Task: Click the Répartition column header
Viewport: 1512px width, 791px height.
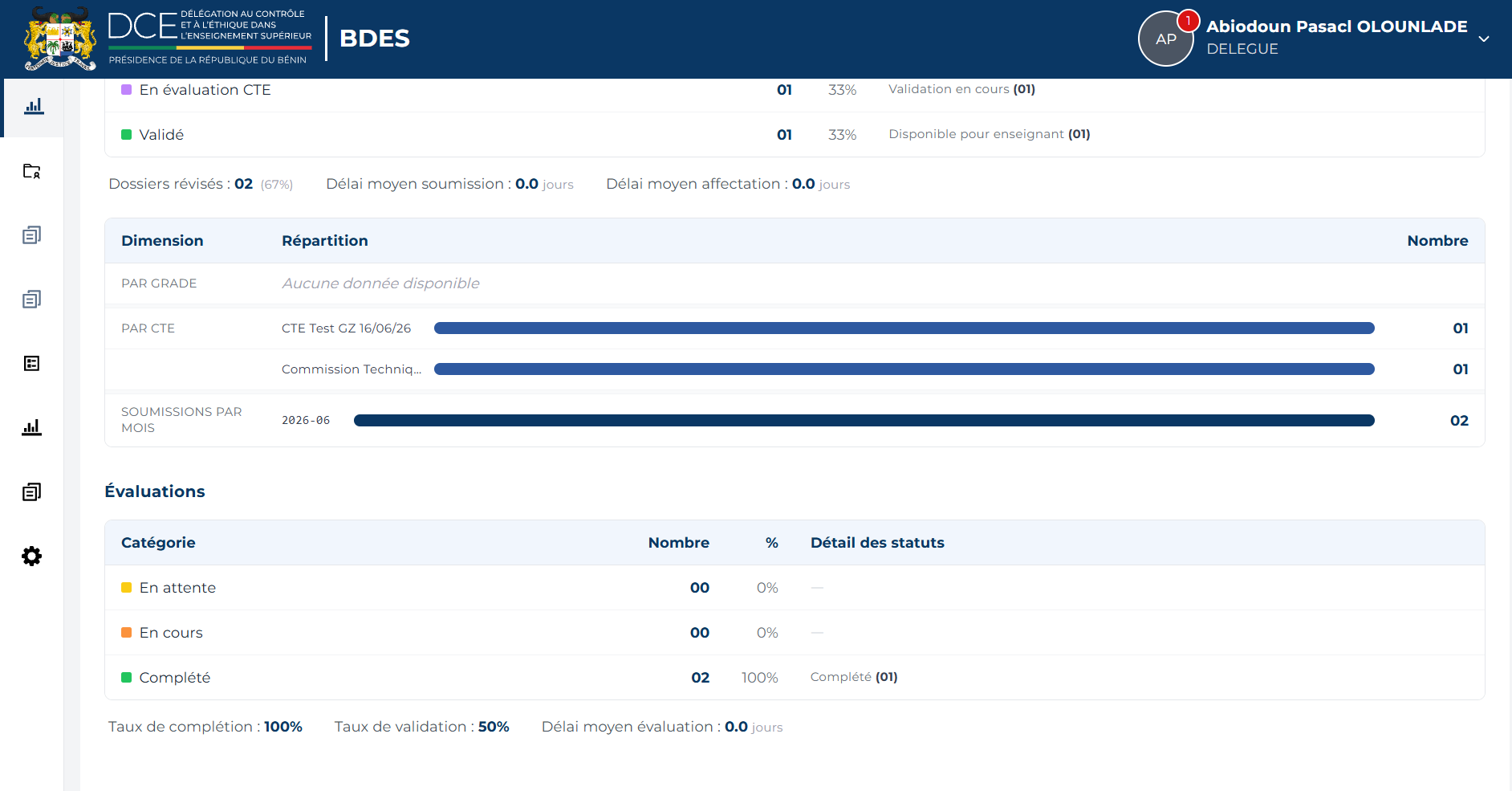Action: point(325,241)
